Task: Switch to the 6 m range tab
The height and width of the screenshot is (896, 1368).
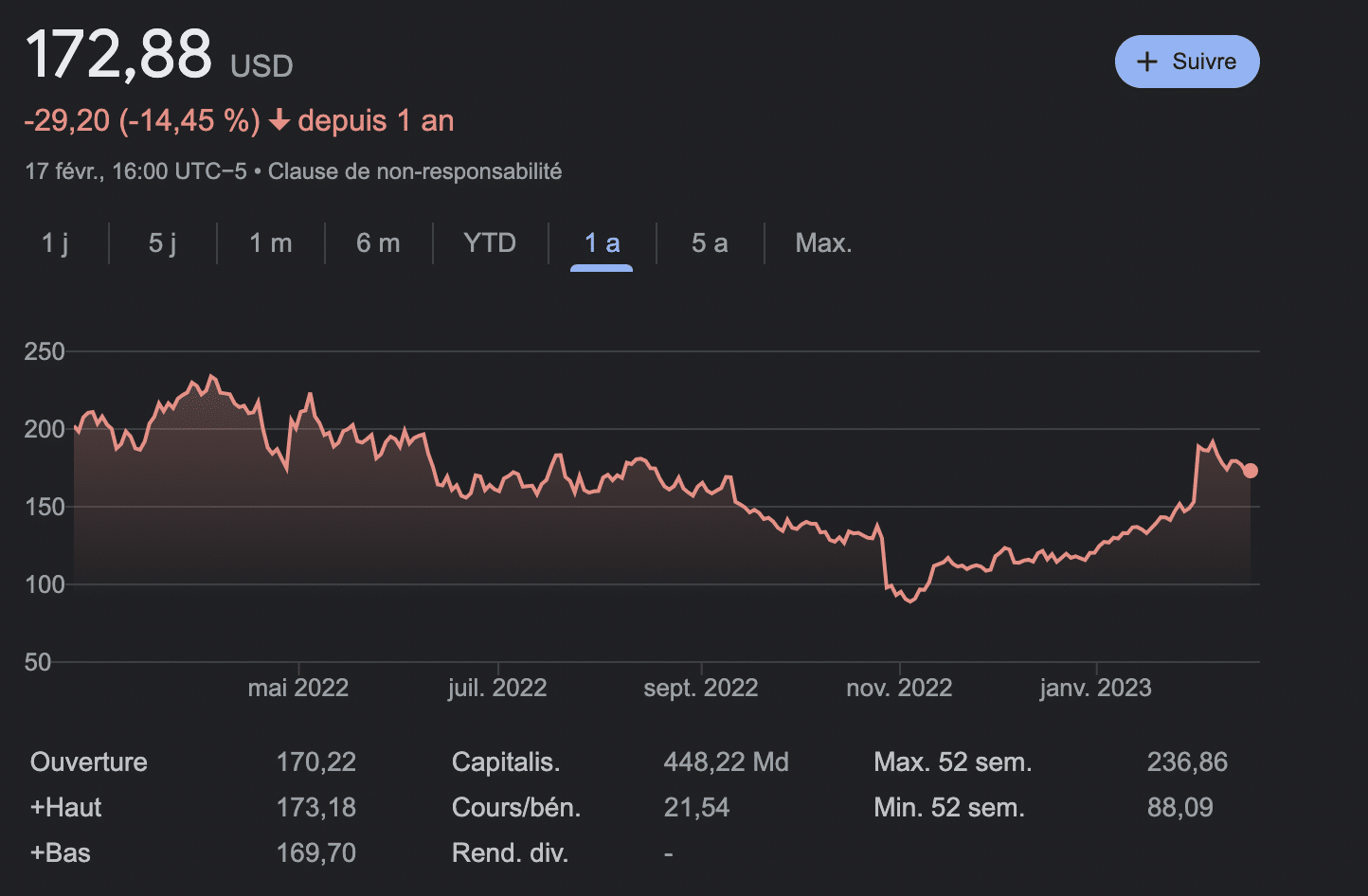Action: [x=379, y=243]
